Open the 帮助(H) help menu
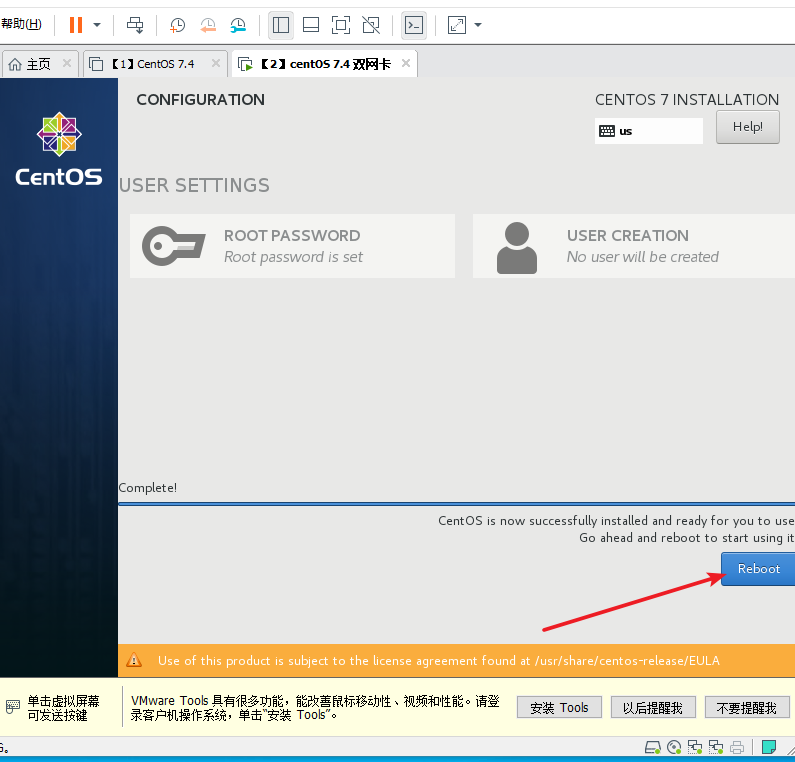Viewport: 795px width, 762px height. tap(21, 24)
